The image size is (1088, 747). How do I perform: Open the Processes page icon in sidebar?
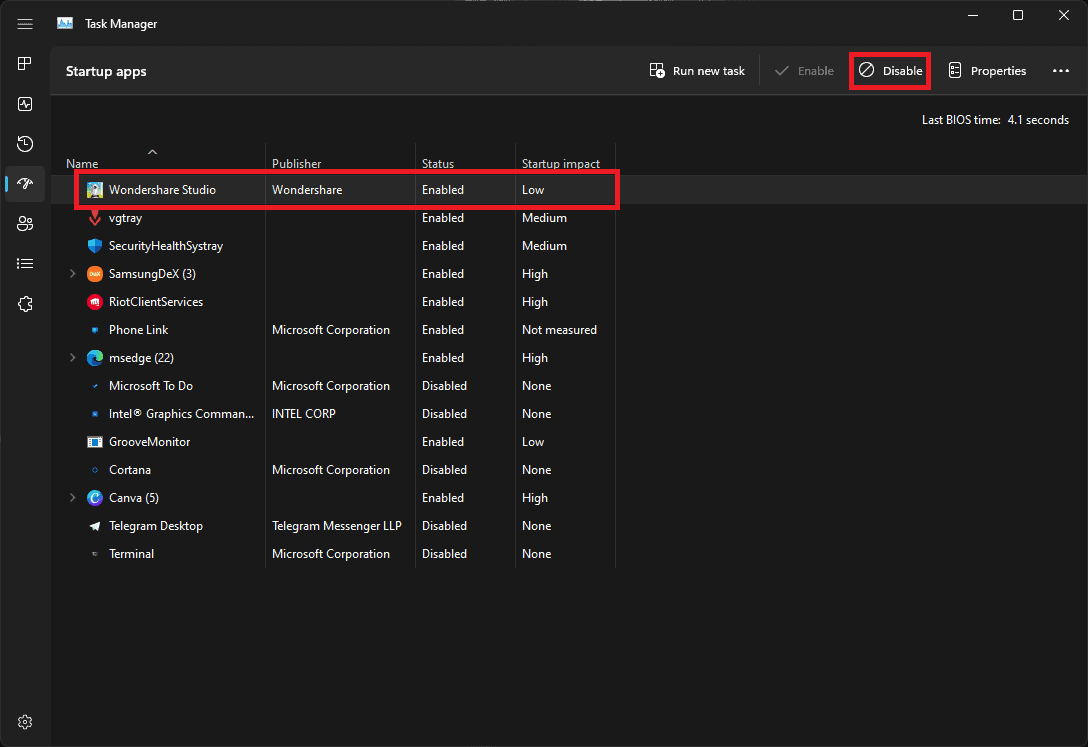[25, 64]
